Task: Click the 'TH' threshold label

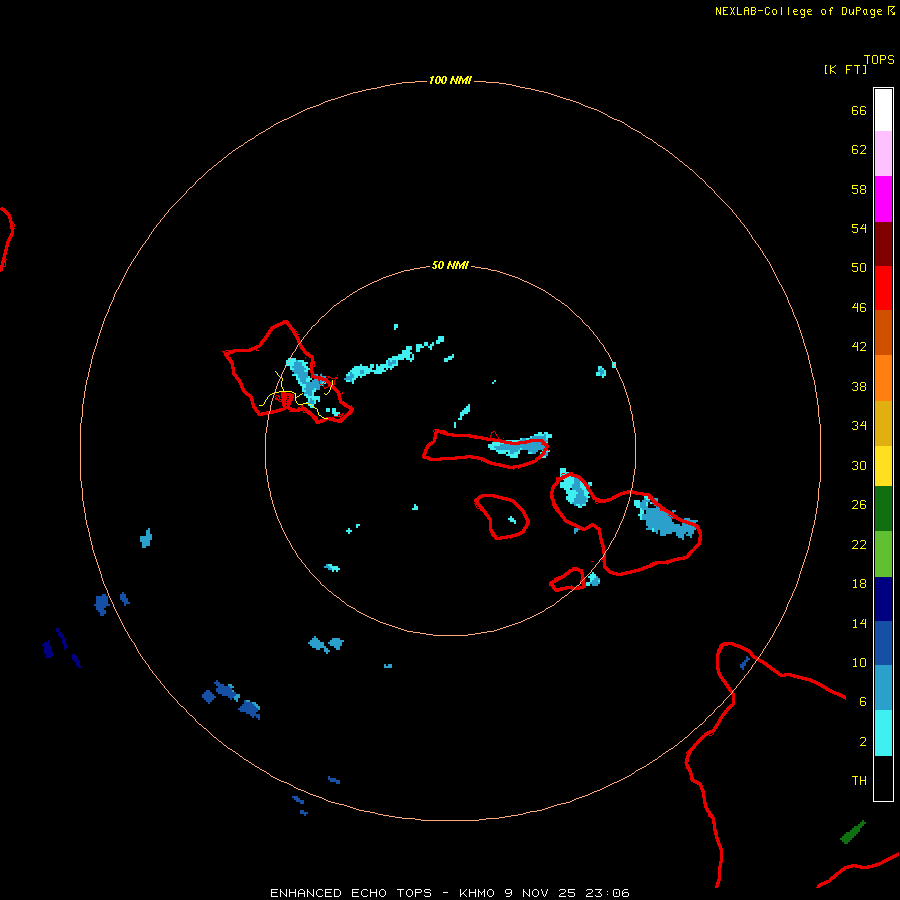Action: [x=859, y=781]
